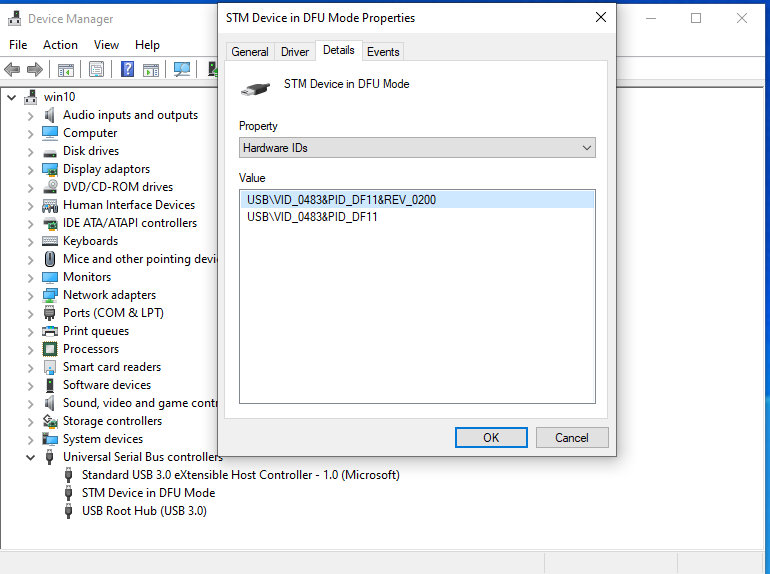Collapse the Universal Serial Bus controllers node

(x=30, y=457)
